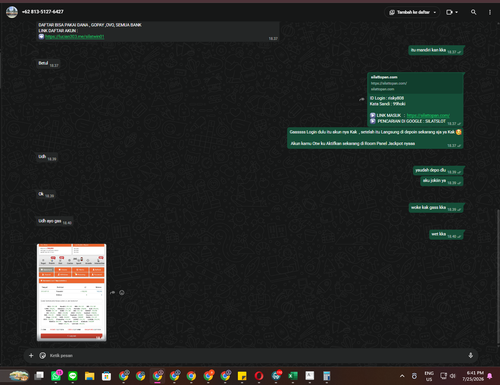Show hidden system tray icons chevron
This screenshot has width=500, height=385.
click(x=402, y=376)
